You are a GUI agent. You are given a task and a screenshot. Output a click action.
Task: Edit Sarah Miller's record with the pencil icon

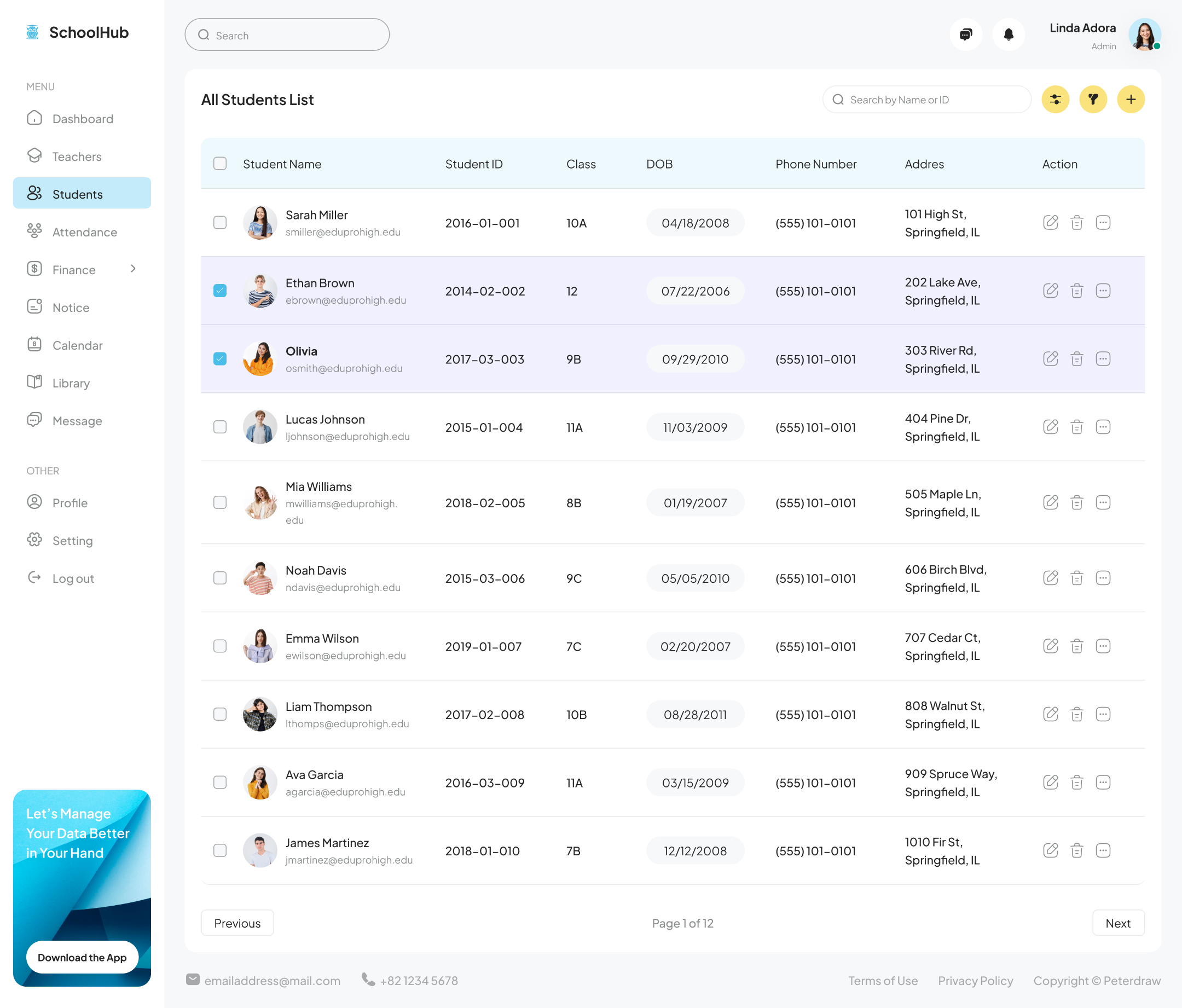click(1051, 223)
